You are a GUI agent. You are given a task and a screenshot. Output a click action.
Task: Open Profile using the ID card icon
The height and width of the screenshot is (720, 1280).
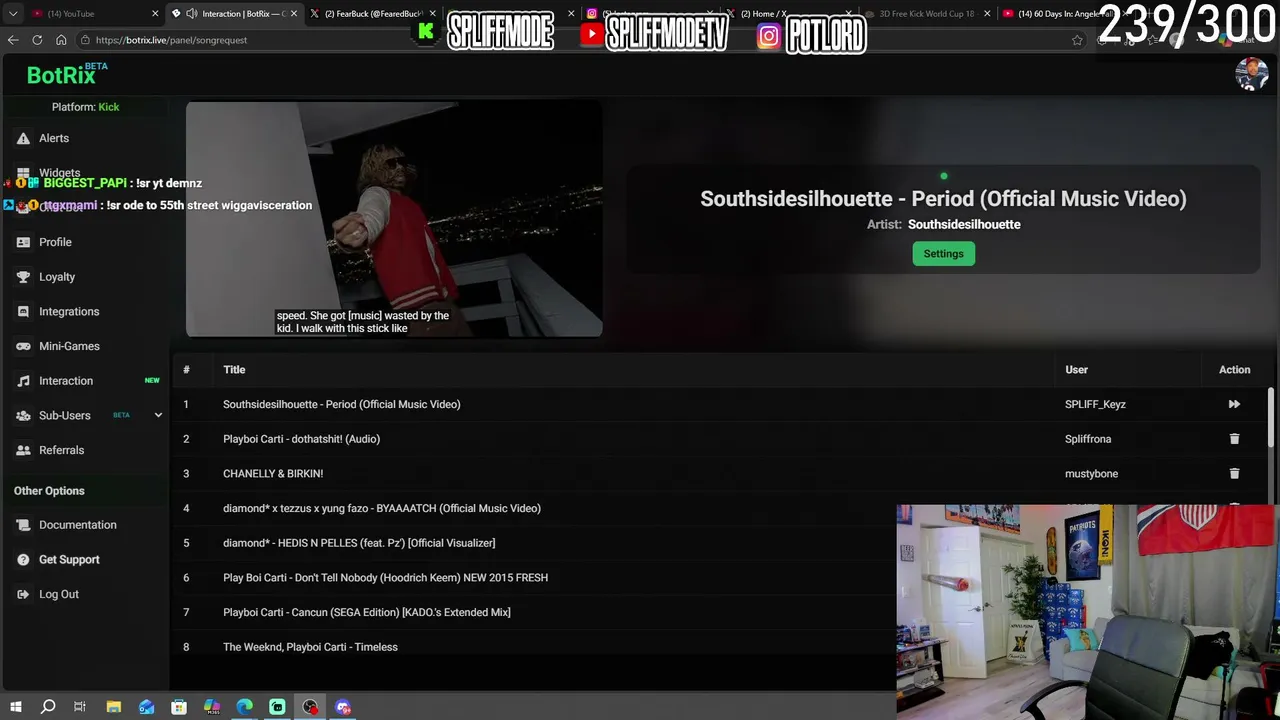[23, 242]
